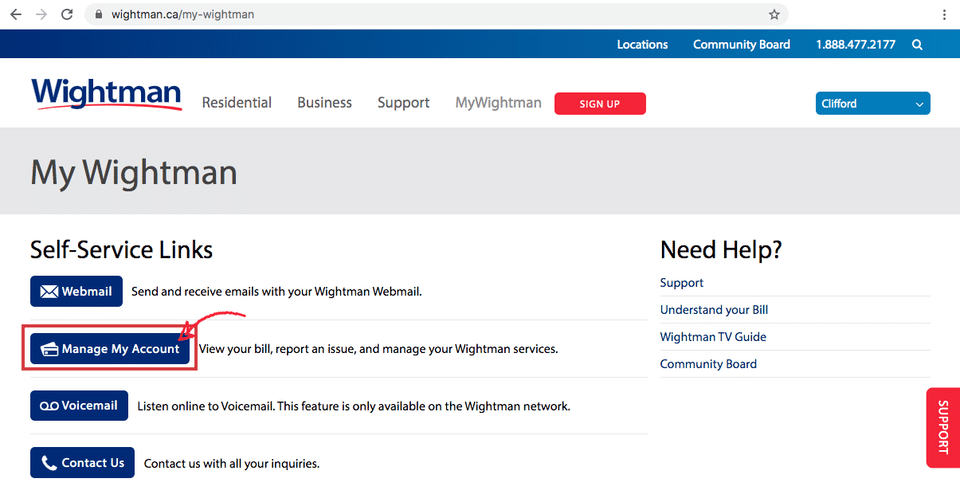960x502 pixels.
Task: Open site search with the magnifier icon
Action: pyautogui.click(x=917, y=45)
